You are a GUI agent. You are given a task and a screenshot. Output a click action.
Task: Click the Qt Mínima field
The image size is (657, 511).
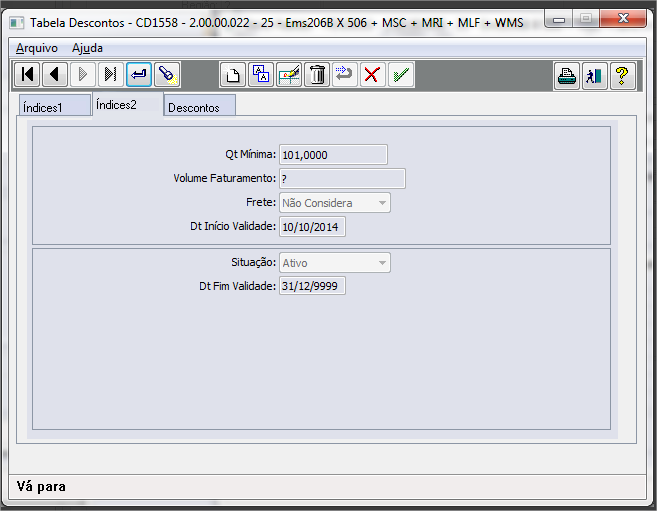(x=333, y=155)
